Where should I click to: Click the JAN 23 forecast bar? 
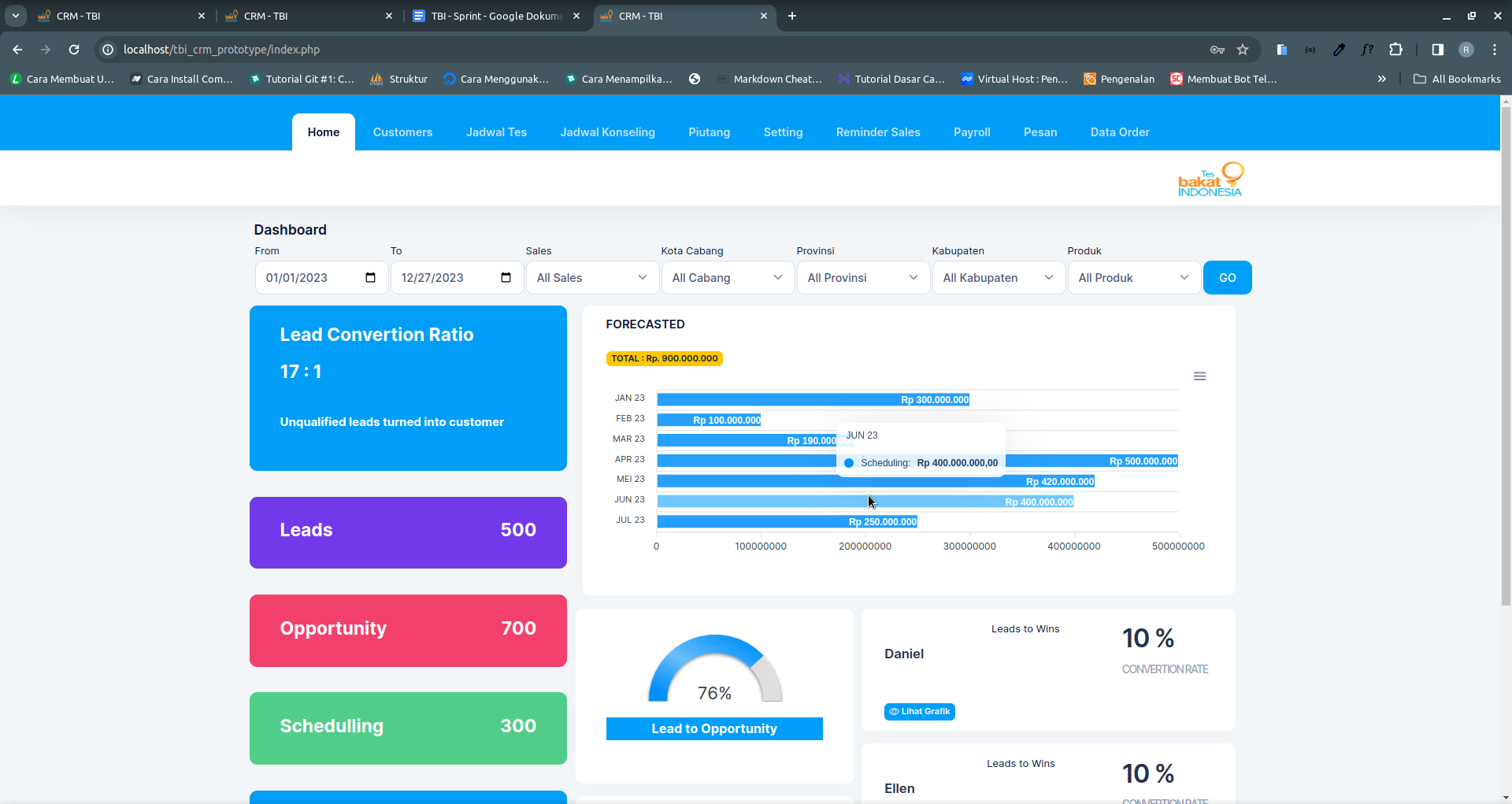pyautogui.click(x=813, y=400)
